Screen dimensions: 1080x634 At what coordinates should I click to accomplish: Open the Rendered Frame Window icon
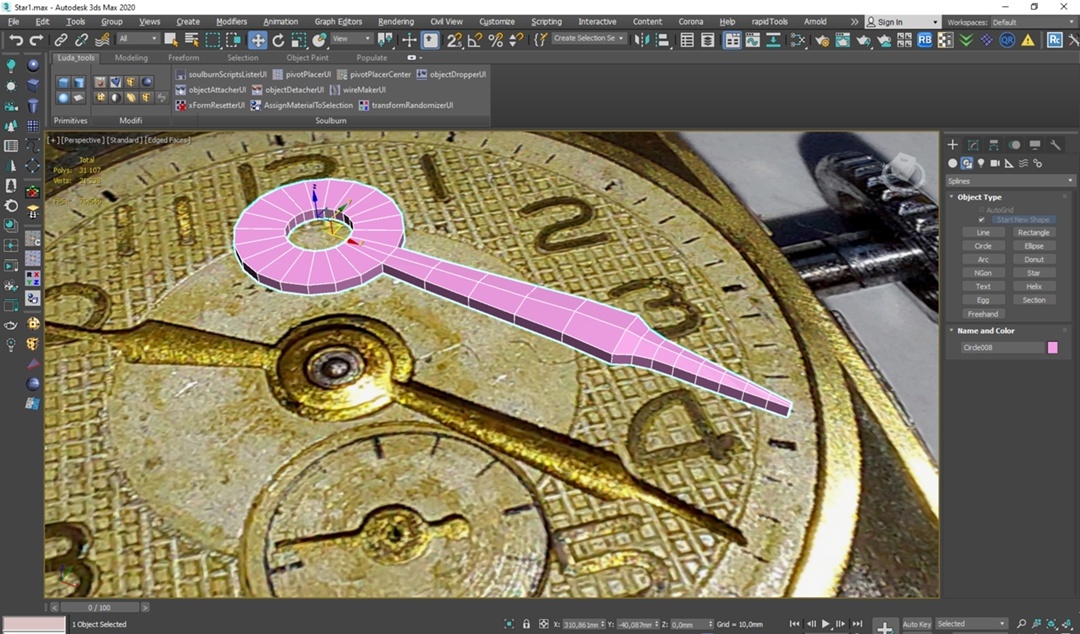(x=842, y=40)
